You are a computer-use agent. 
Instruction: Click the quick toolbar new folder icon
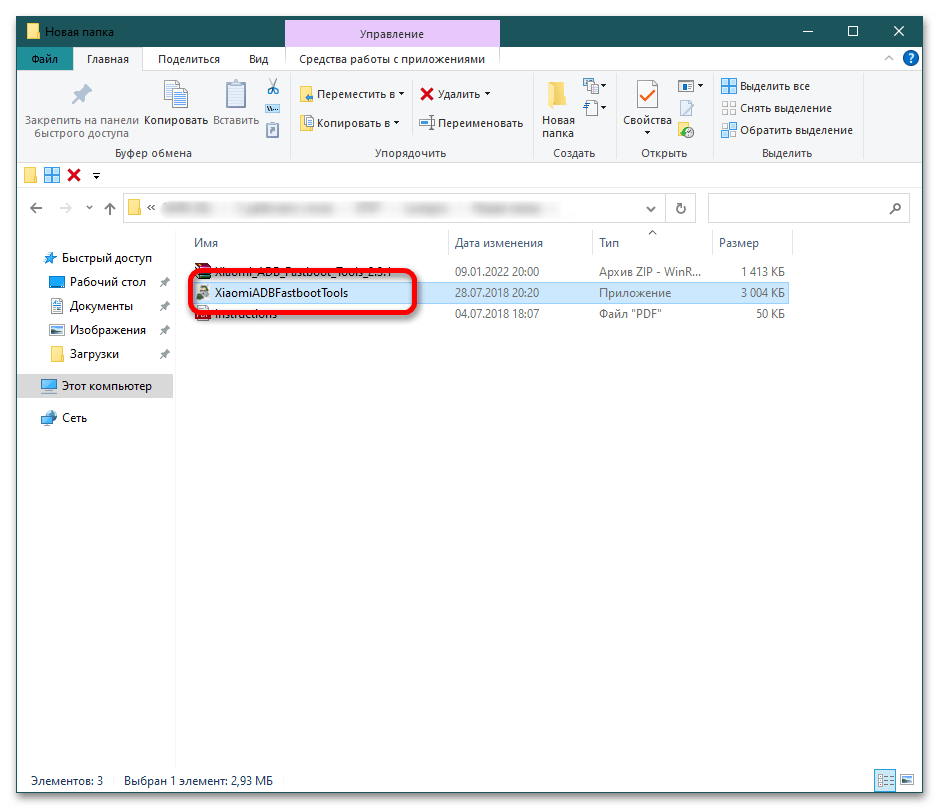click(x=30, y=175)
